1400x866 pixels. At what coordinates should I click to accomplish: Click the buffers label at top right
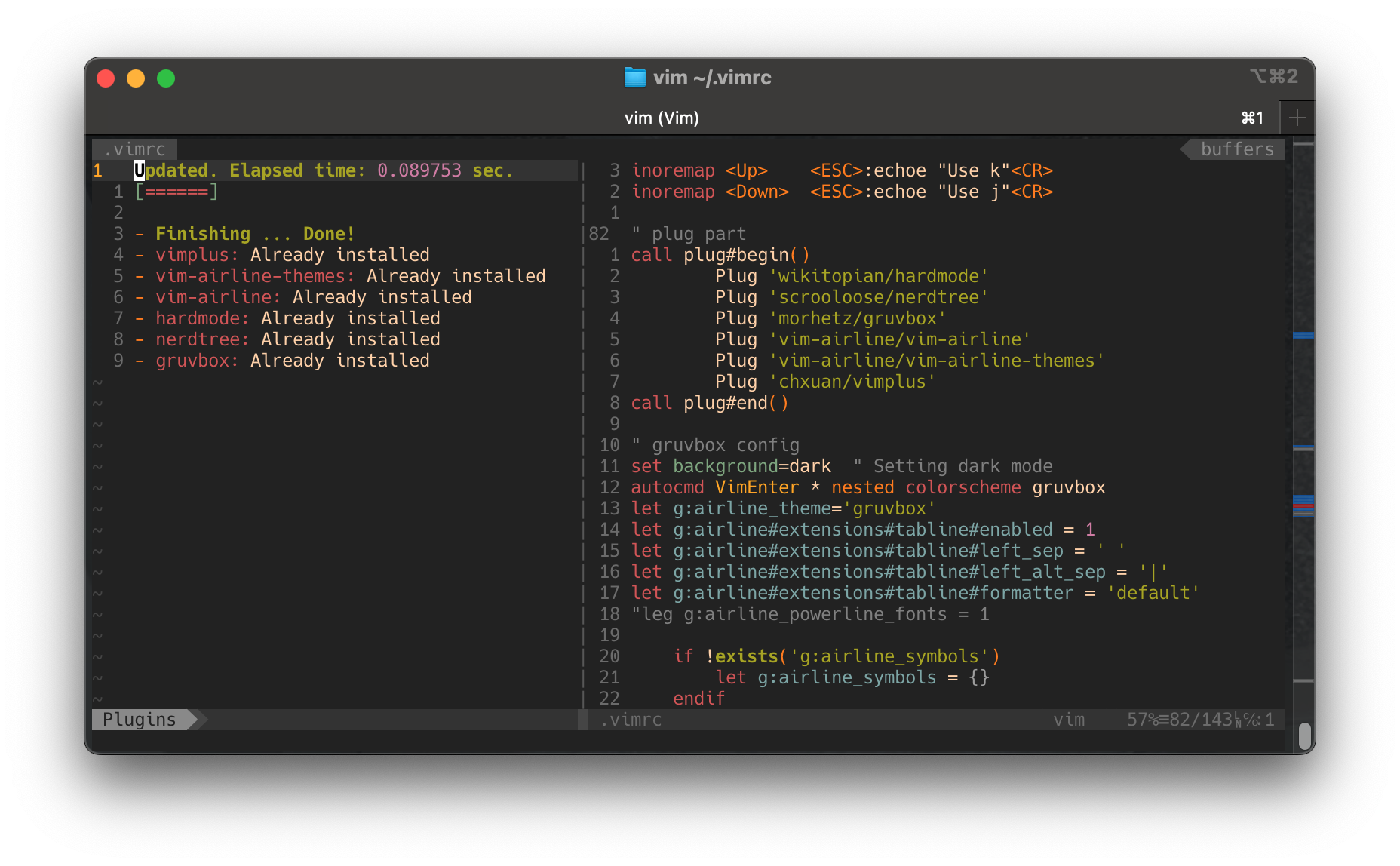click(x=1236, y=149)
